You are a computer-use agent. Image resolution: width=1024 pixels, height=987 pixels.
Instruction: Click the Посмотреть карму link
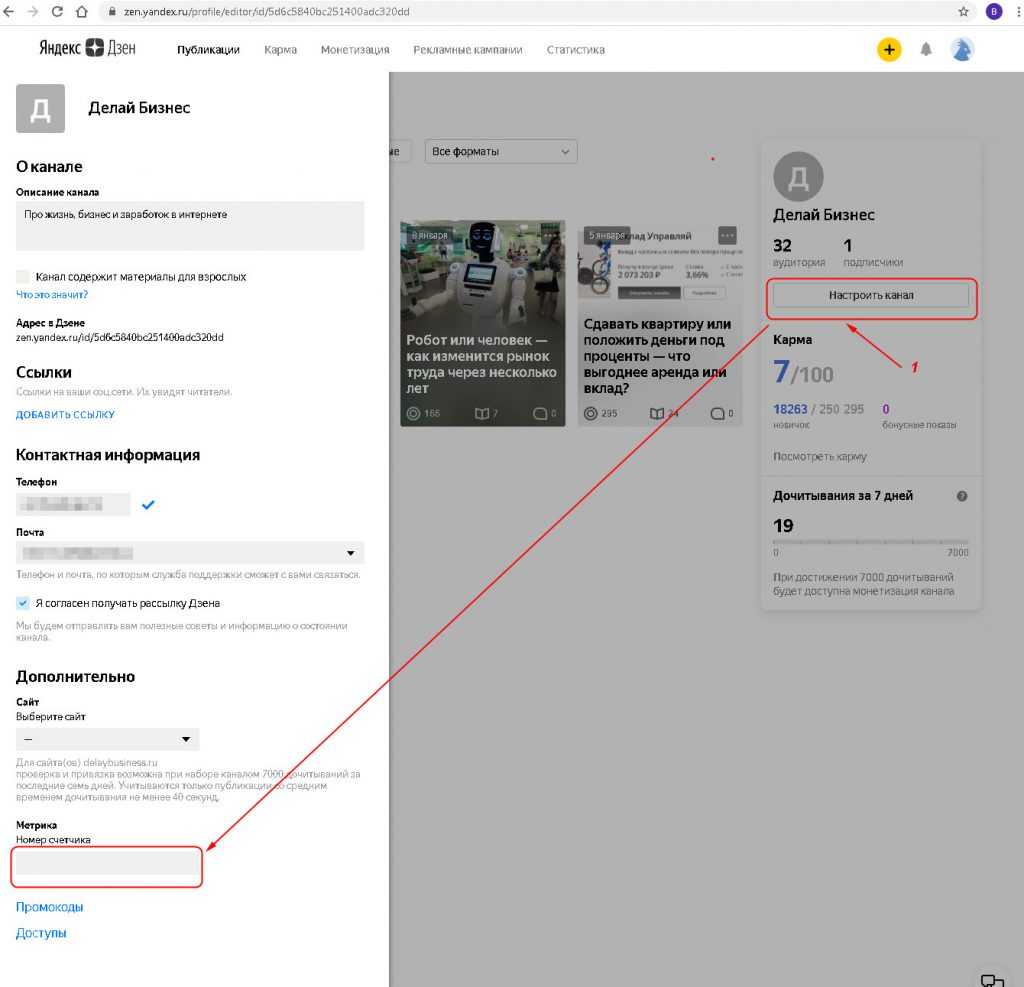click(820, 457)
